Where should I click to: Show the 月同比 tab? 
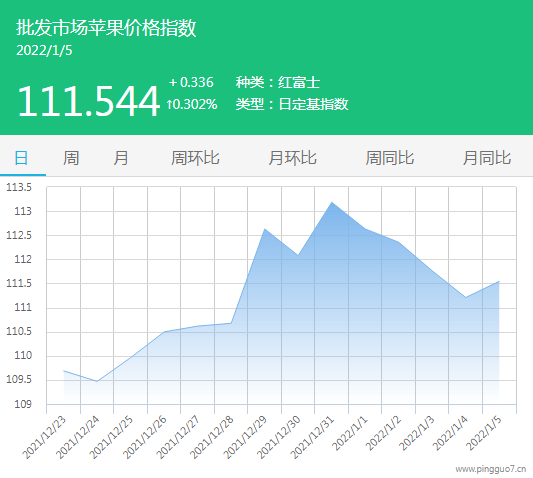[487, 158]
